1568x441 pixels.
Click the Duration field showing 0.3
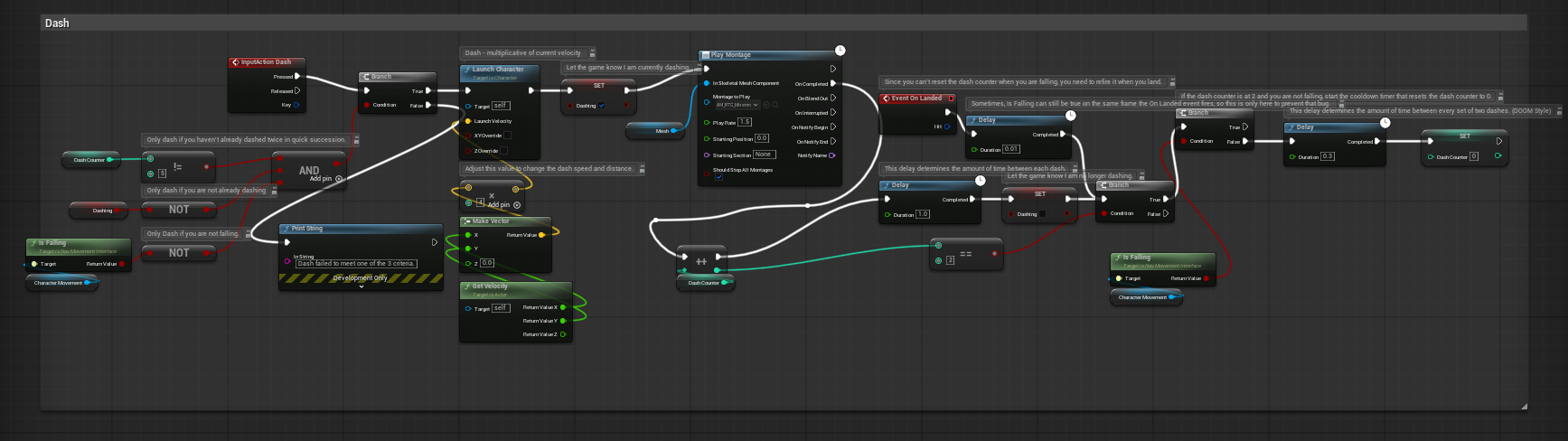(x=1327, y=156)
